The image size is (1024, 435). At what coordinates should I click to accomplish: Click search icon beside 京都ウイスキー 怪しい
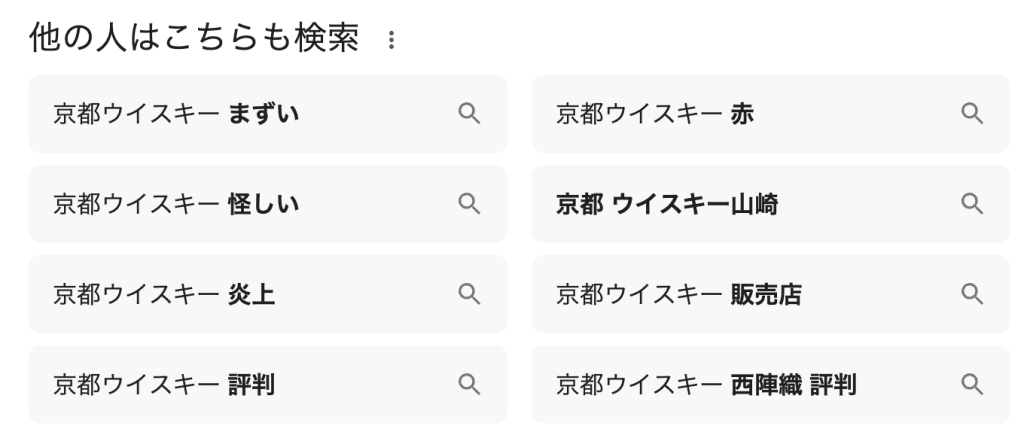click(x=469, y=204)
